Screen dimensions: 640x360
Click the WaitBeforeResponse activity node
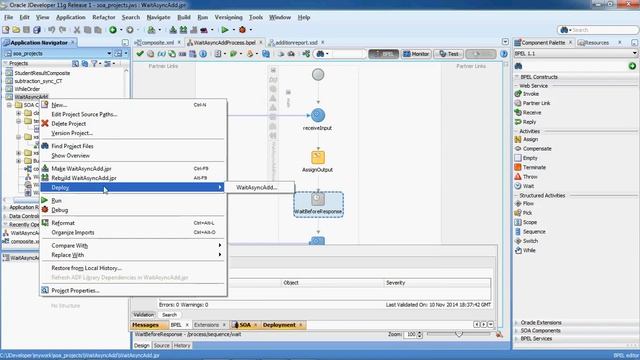[318, 204]
